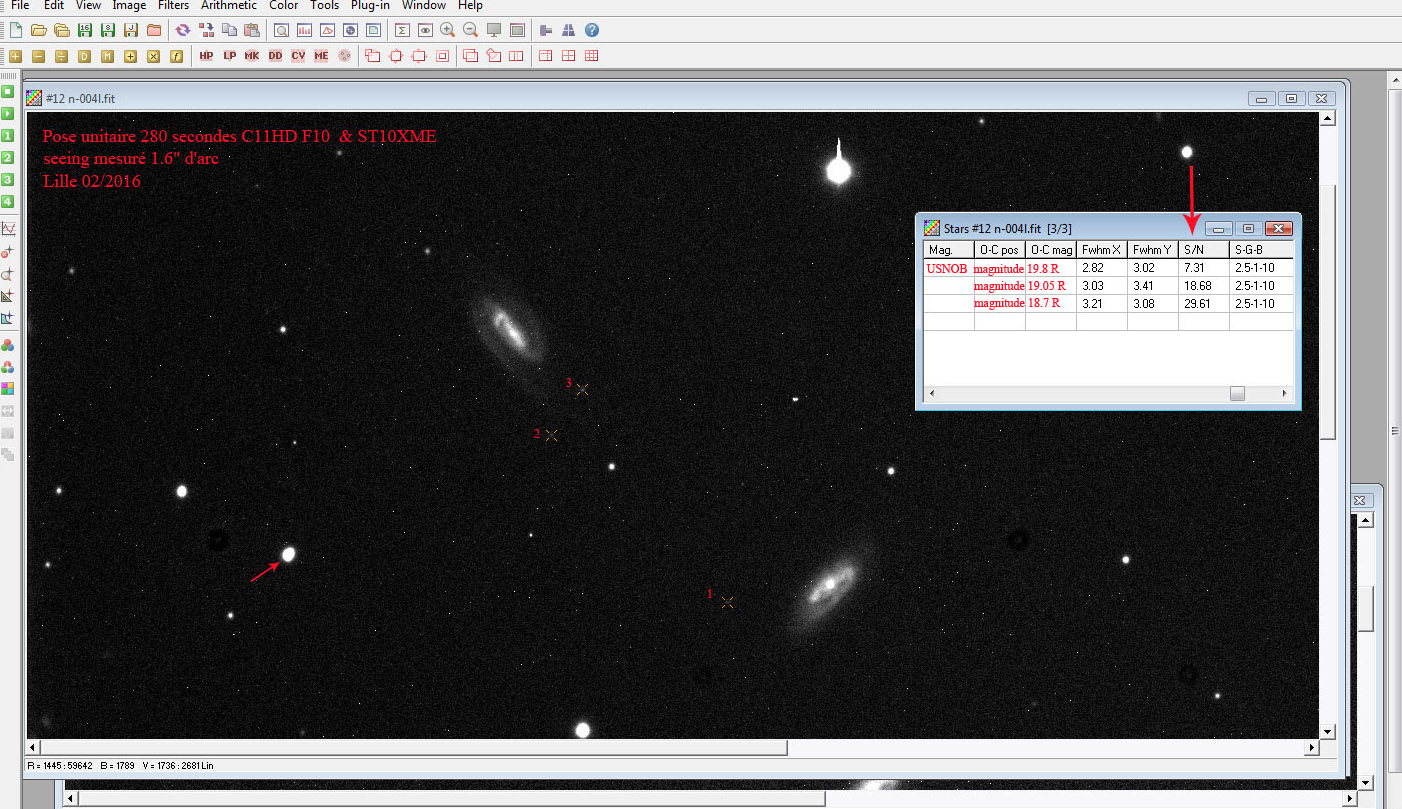
Task: Save image with the J disk icon
Action: pos(130,30)
